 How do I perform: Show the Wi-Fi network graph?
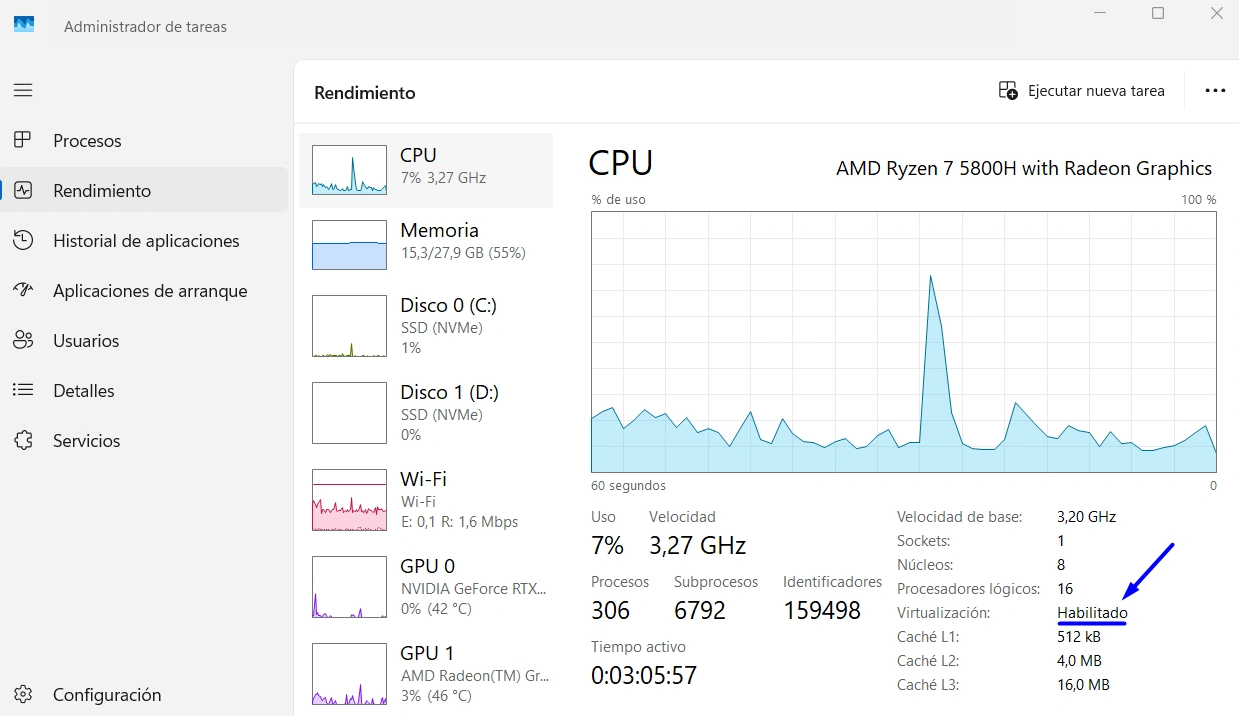click(x=426, y=500)
